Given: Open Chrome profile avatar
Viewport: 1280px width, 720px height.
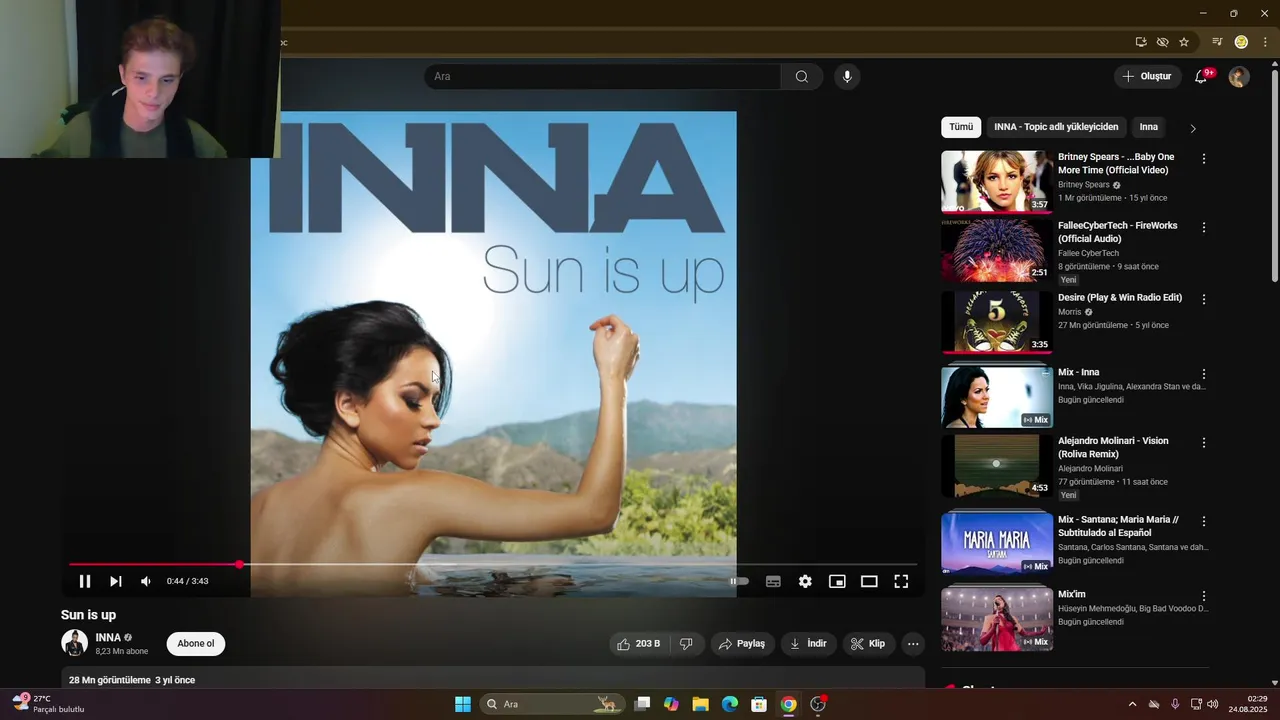Looking at the screenshot, I should point(1241,42).
